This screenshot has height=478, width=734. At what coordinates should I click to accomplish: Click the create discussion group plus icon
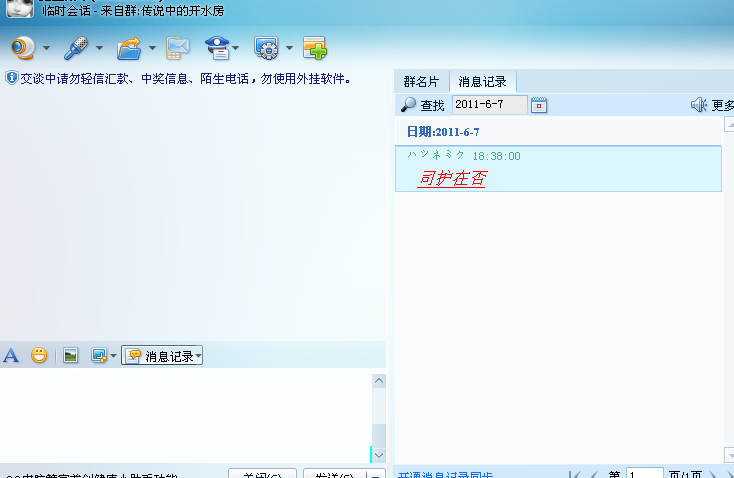click(315, 48)
